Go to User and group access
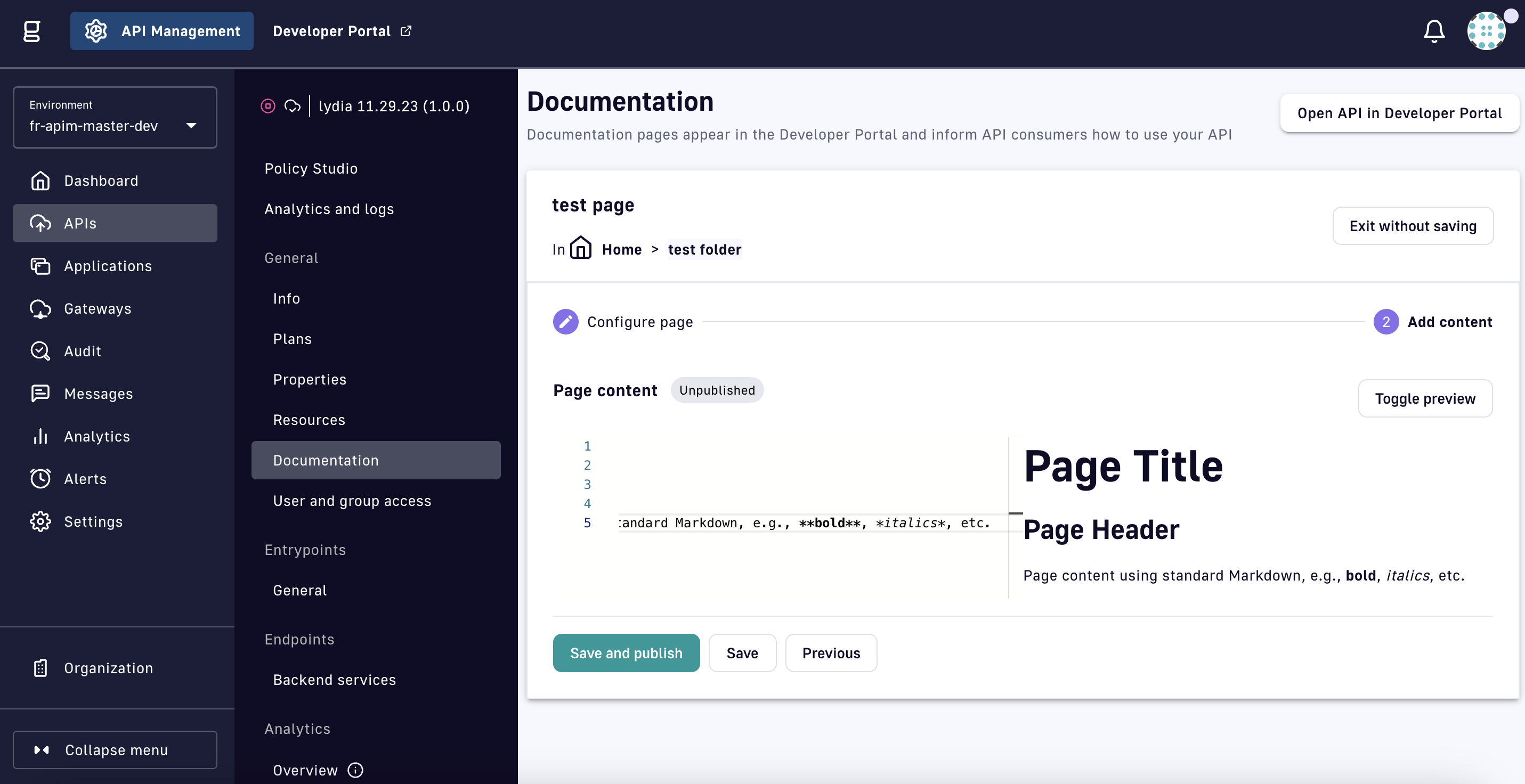1525x784 pixels. 352,501
